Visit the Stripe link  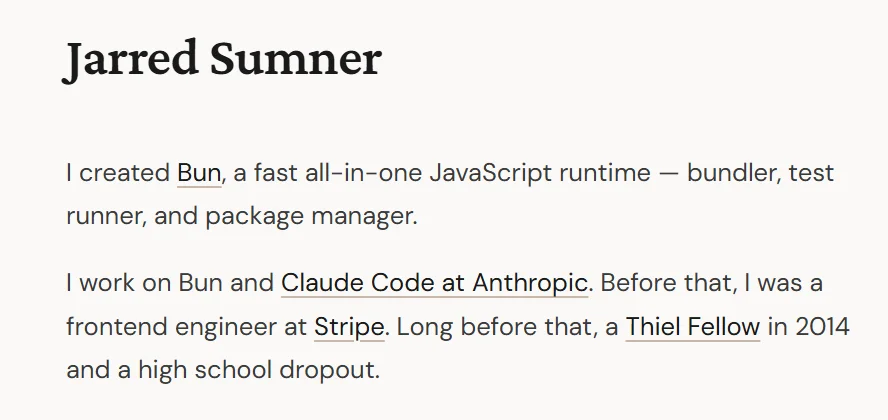pos(349,327)
